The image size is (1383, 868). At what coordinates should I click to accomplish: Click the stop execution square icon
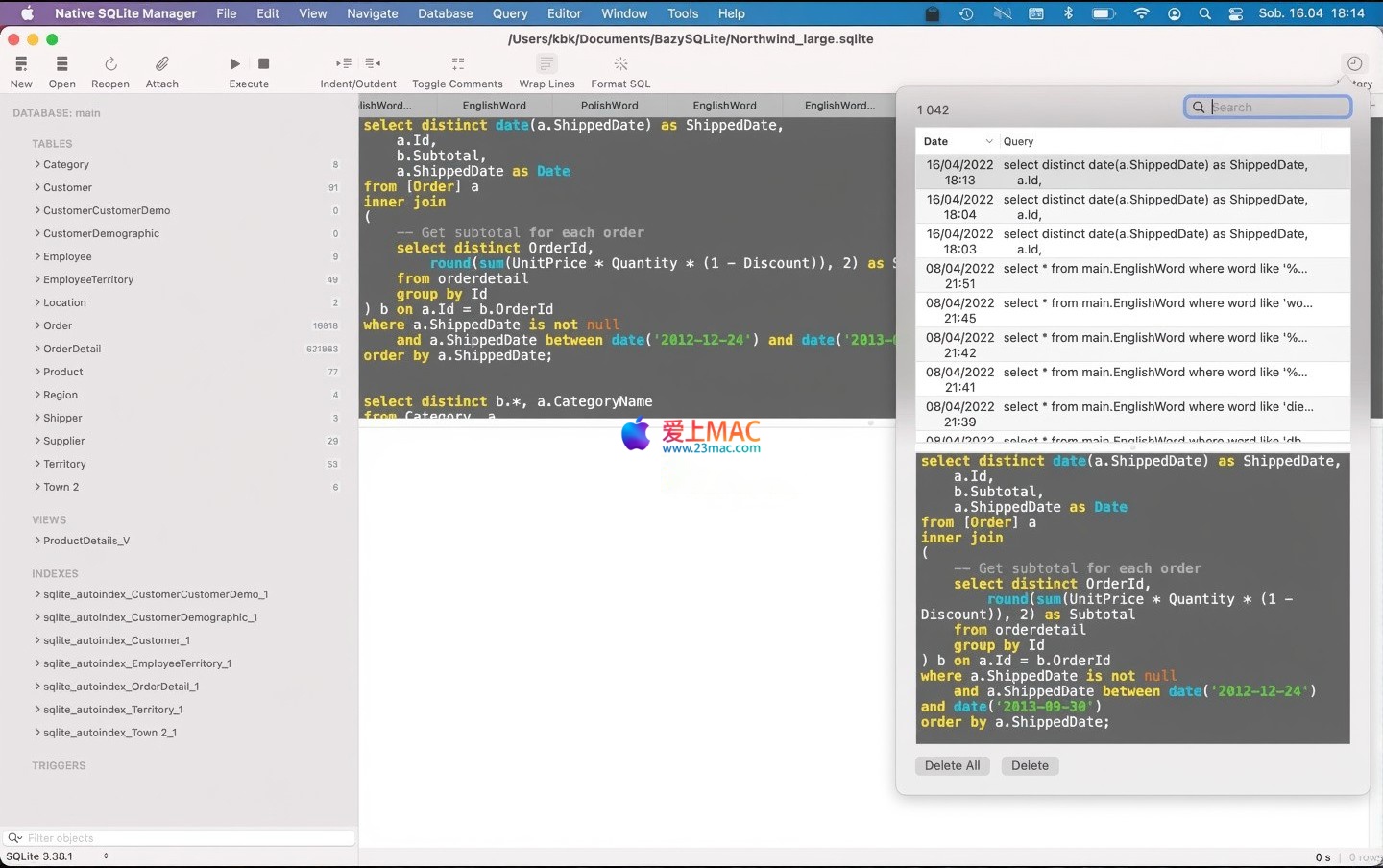263,64
